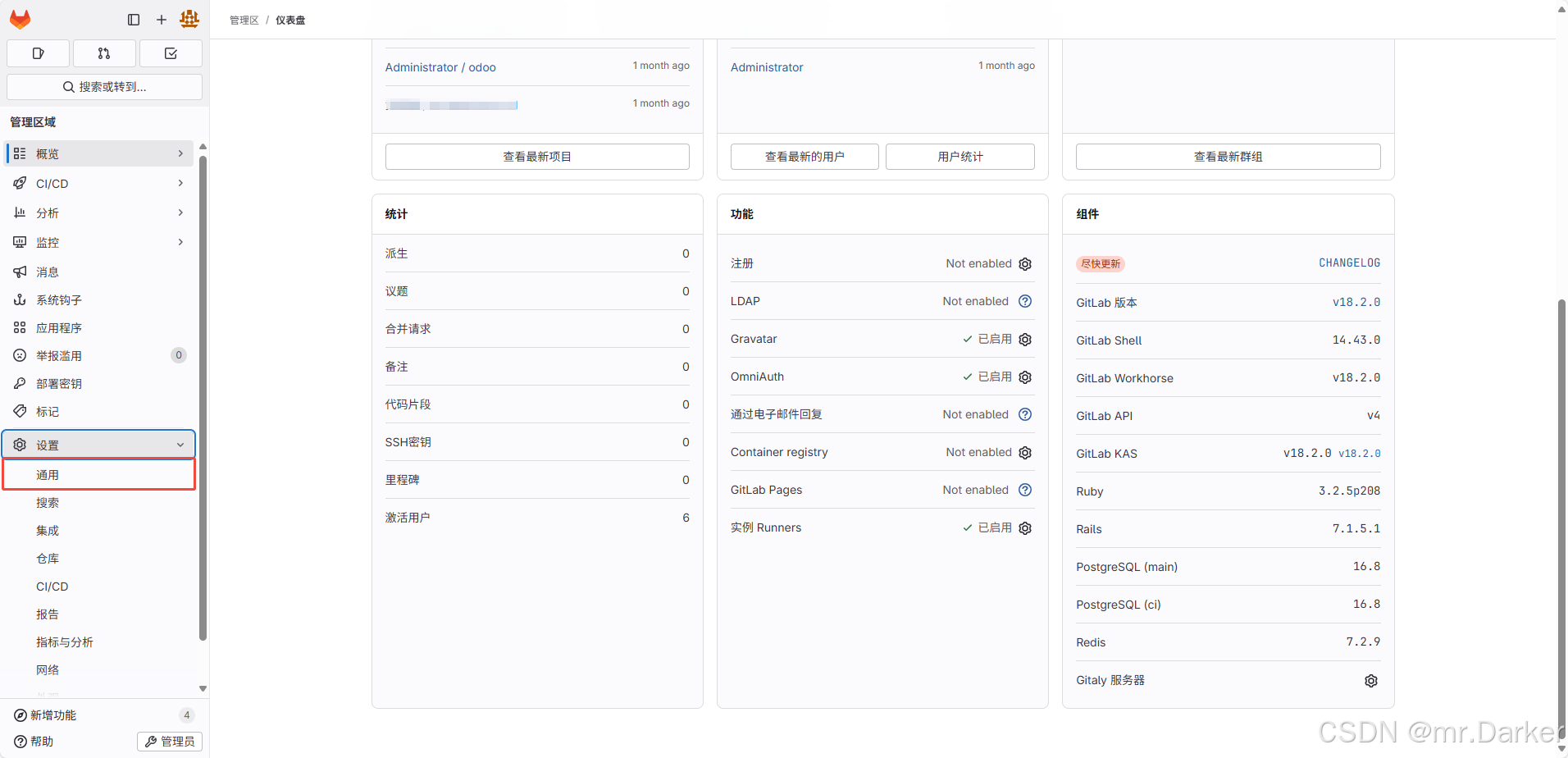This screenshot has width=1568, height=758.
Task: Open 部署密钥 in the sidebar
Action: (x=99, y=384)
